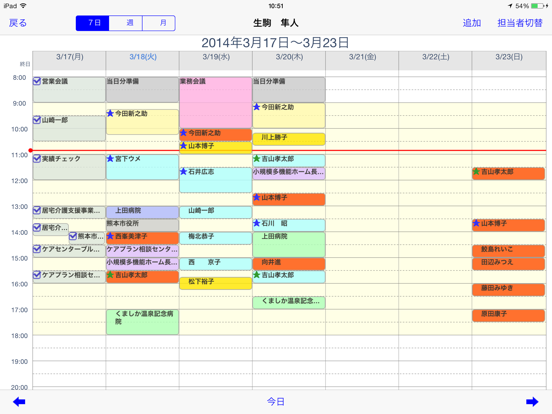Switch to 7日 view tab
This screenshot has width=552, height=414.
(x=93, y=23)
